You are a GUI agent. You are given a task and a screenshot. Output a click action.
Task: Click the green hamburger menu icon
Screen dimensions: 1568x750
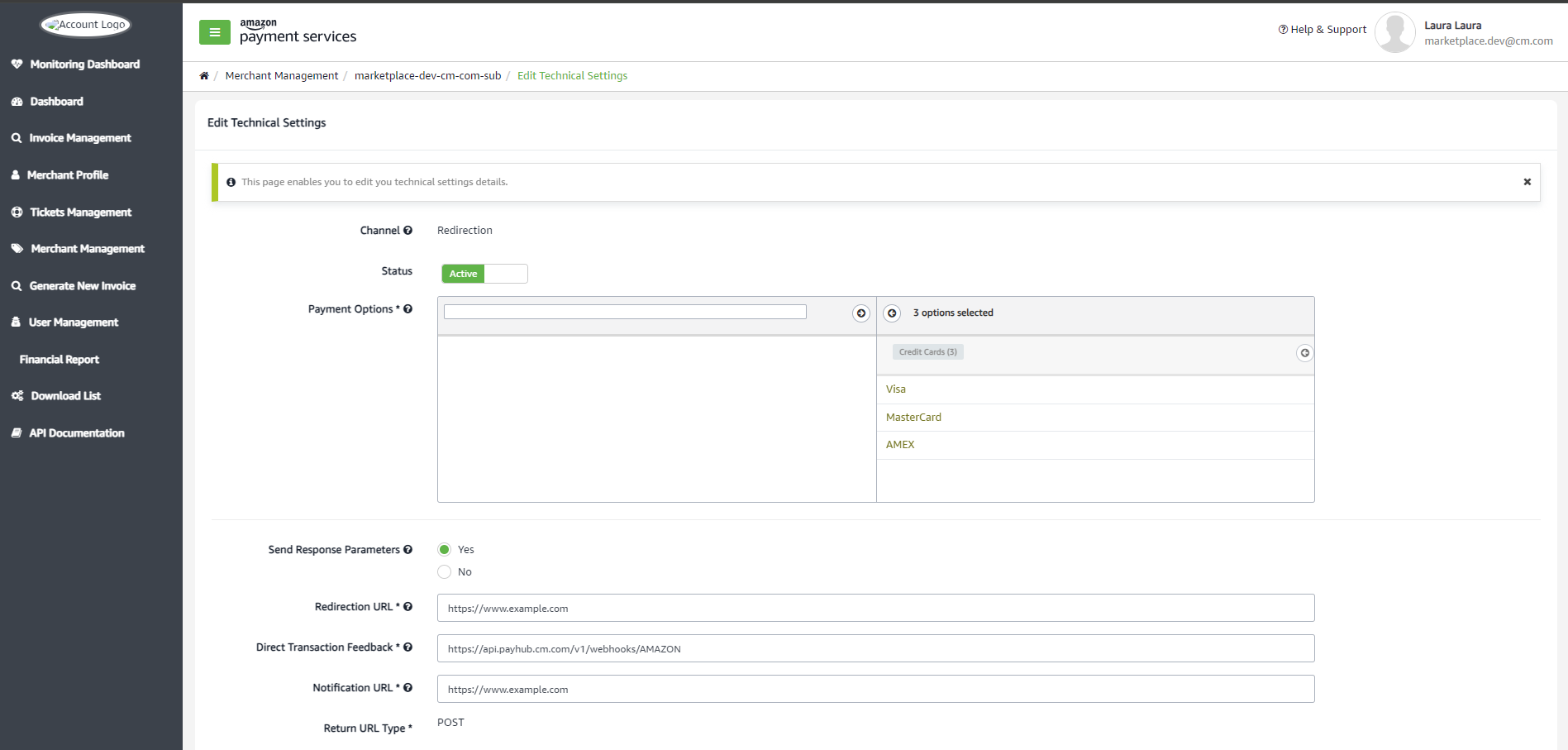click(215, 32)
